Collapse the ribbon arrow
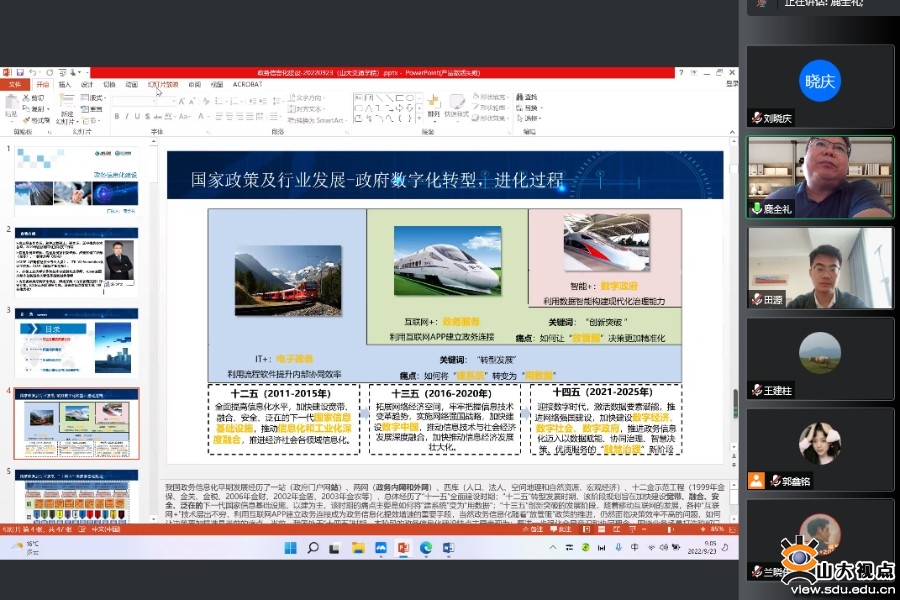 pyautogui.click(x=732, y=132)
